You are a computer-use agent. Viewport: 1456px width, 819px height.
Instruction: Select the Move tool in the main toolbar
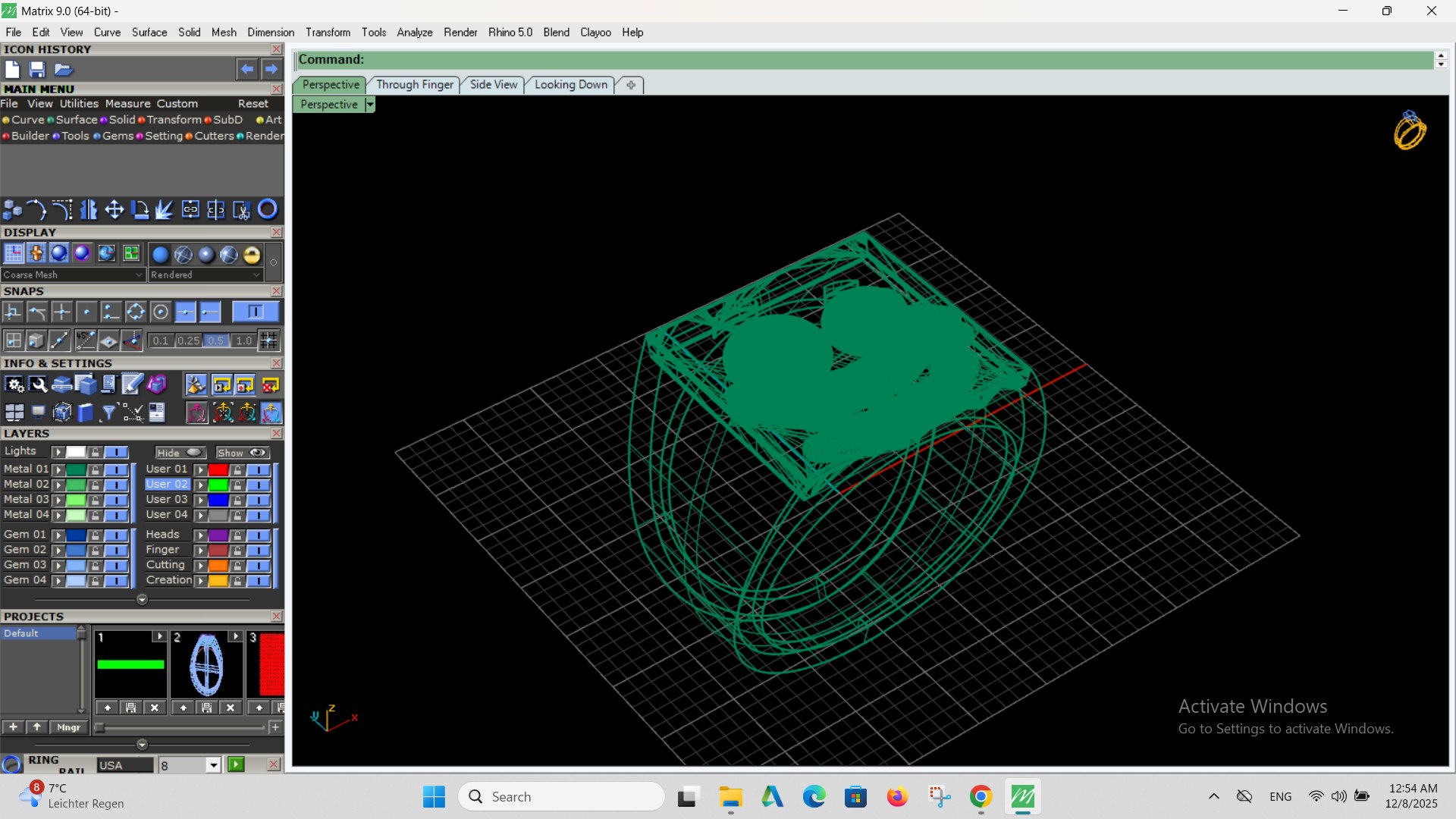pyautogui.click(x=114, y=210)
